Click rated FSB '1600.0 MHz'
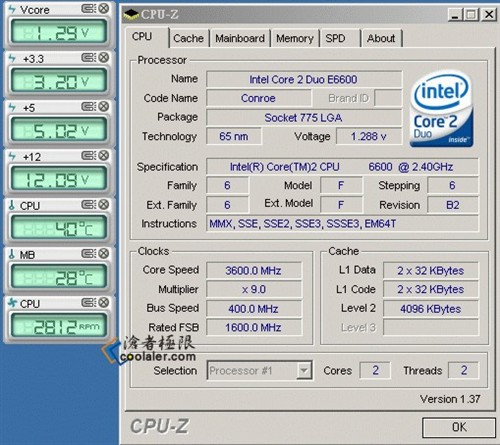500x445 pixels. (x=253, y=327)
